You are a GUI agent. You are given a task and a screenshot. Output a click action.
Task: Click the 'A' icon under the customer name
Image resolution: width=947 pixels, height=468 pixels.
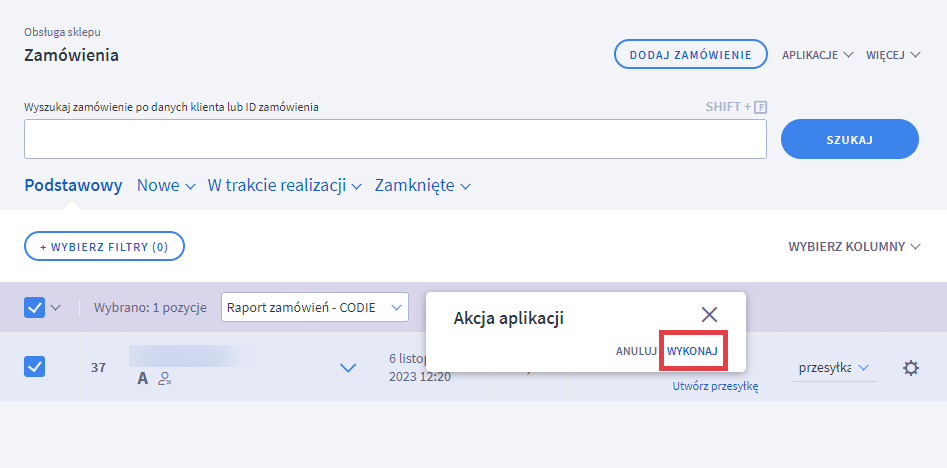143,379
